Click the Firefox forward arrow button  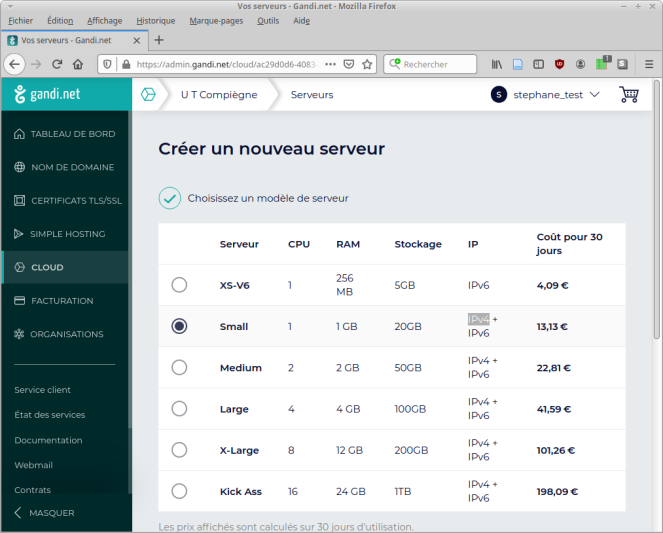click(36, 64)
